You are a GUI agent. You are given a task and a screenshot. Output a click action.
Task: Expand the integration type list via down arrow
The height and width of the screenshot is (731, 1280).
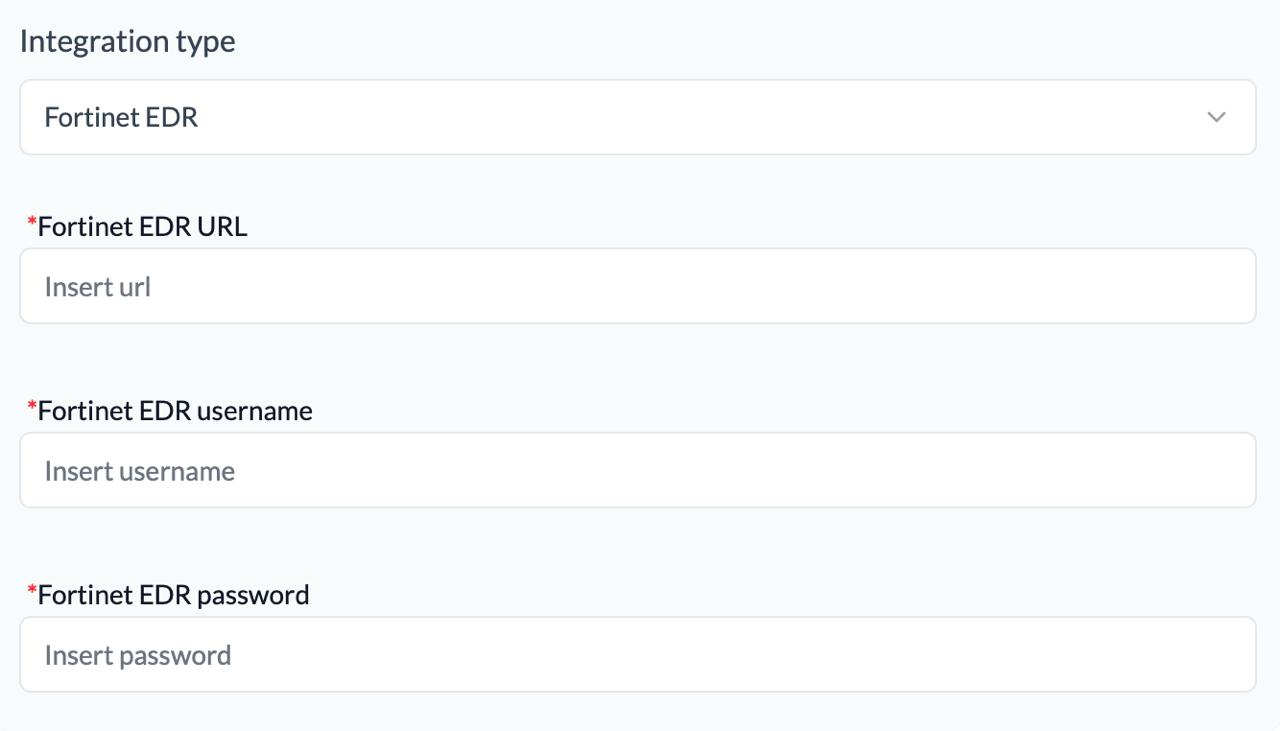pyautogui.click(x=1216, y=117)
